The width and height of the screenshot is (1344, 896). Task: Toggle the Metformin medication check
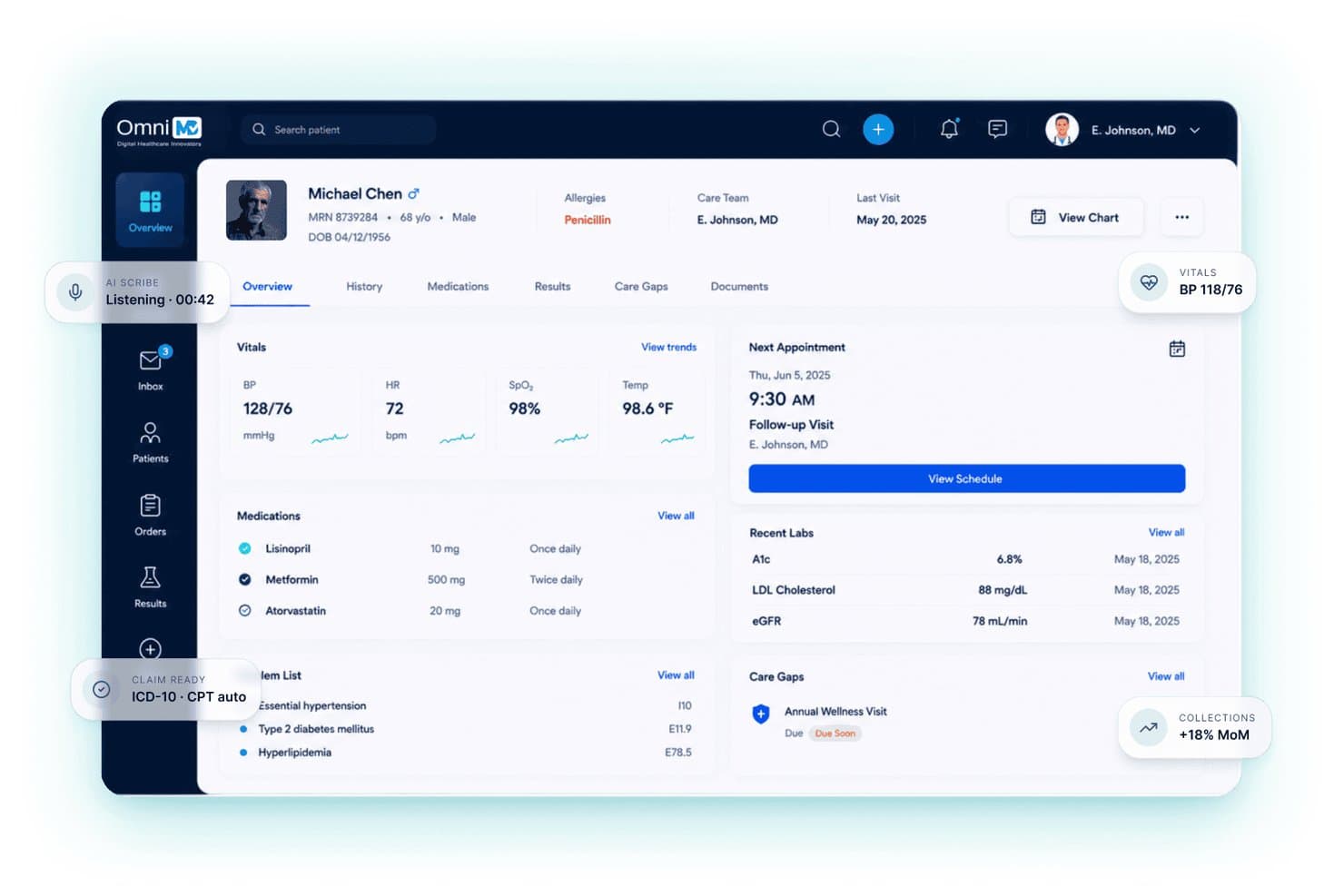244,579
